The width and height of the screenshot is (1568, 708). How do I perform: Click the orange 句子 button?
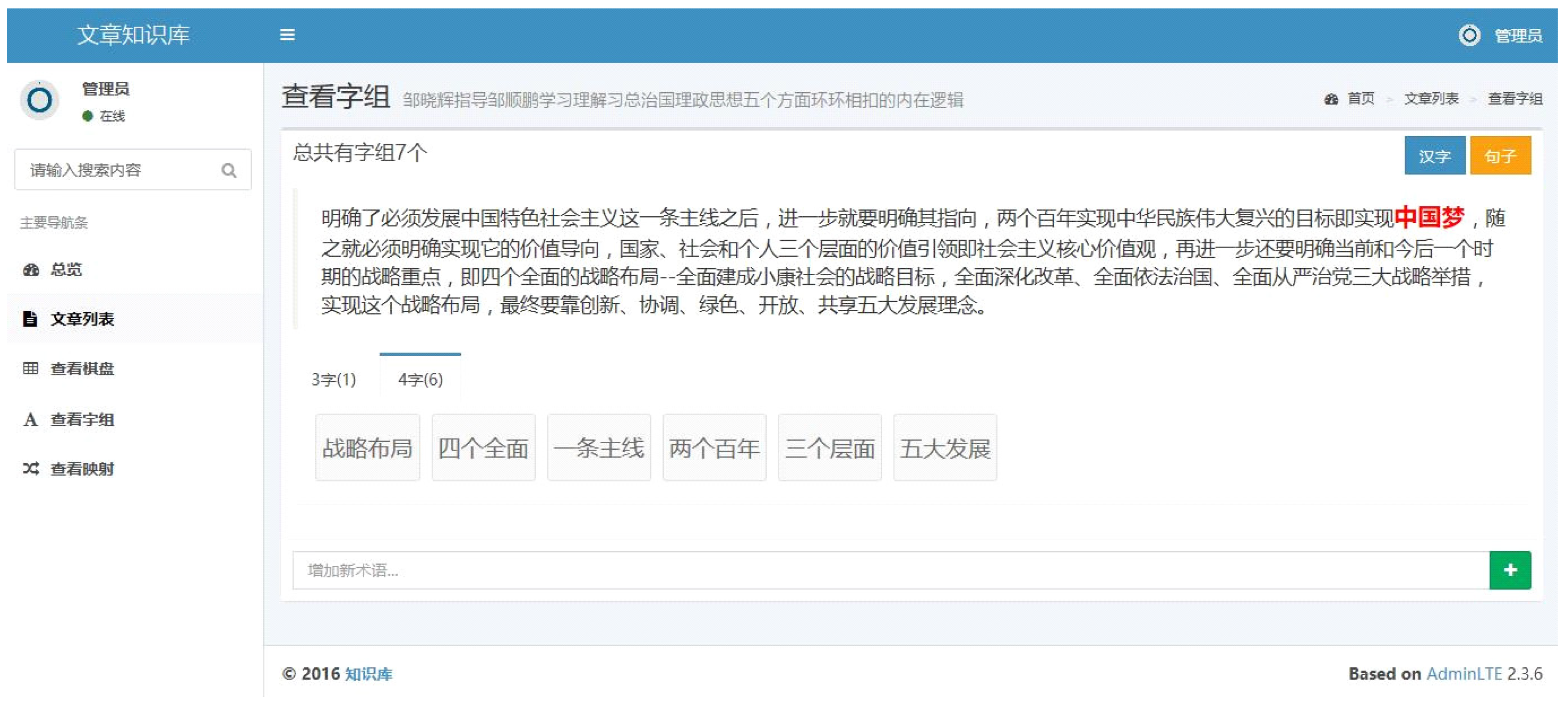(1500, 156)
